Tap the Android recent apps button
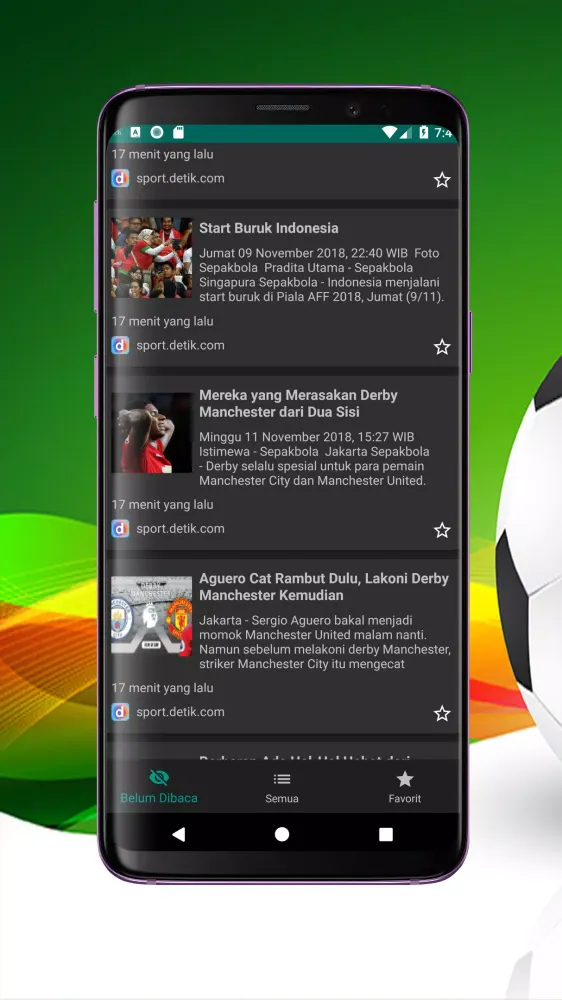This screenshot has height=1000, width=562. tap(385, 834)
